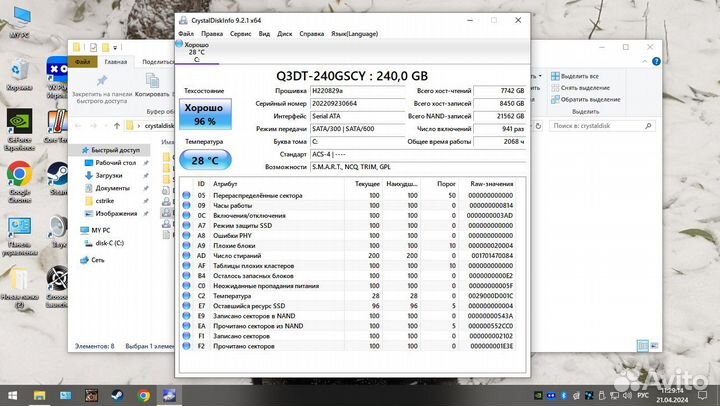Click the Прошивка field H220829a
This screenshot has height=406, width=720.
tap(357, 91)
